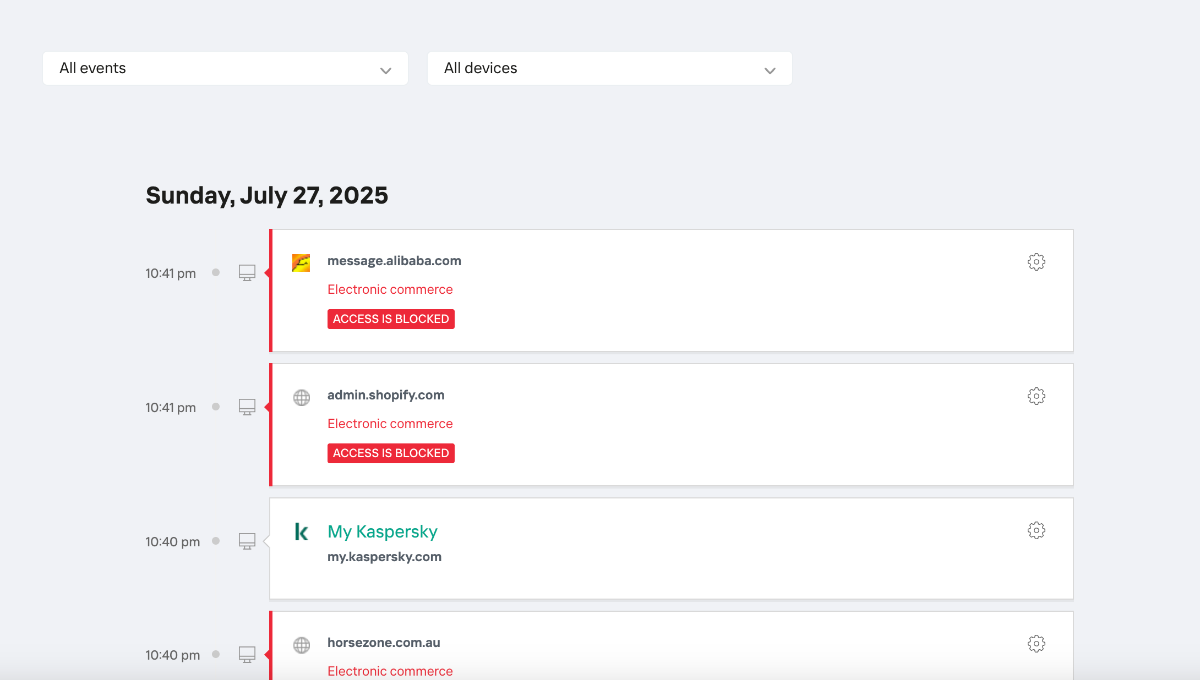Open the All devices filter dropdown

point(610,68)
